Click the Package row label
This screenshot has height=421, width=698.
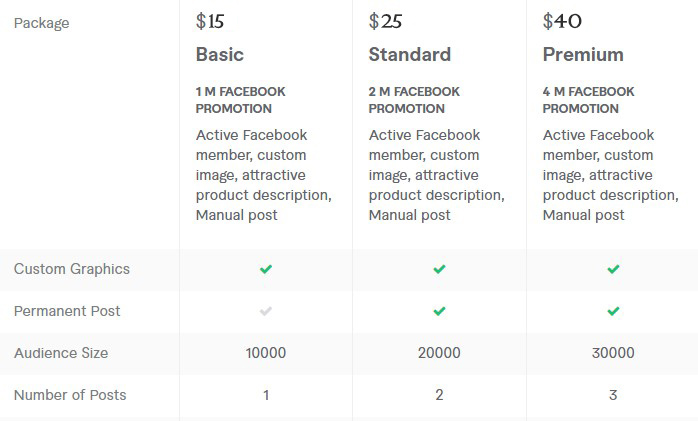tap(42, 22)
